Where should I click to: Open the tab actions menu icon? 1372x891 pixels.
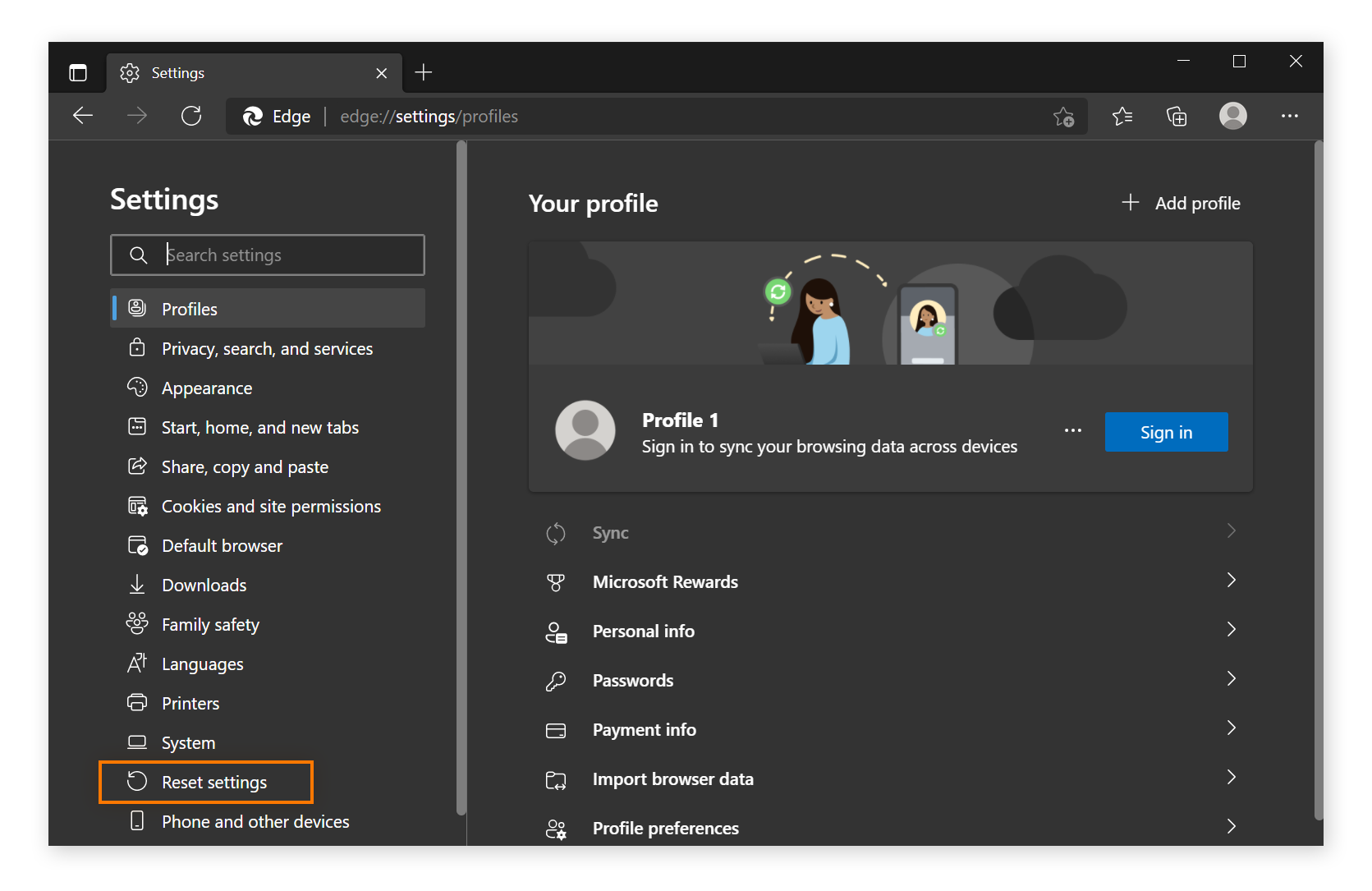78,73
